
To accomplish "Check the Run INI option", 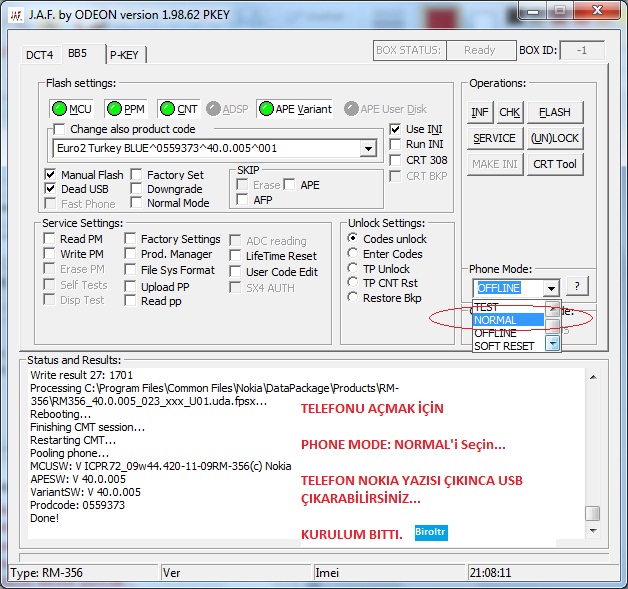I will (x=395, y=144).
